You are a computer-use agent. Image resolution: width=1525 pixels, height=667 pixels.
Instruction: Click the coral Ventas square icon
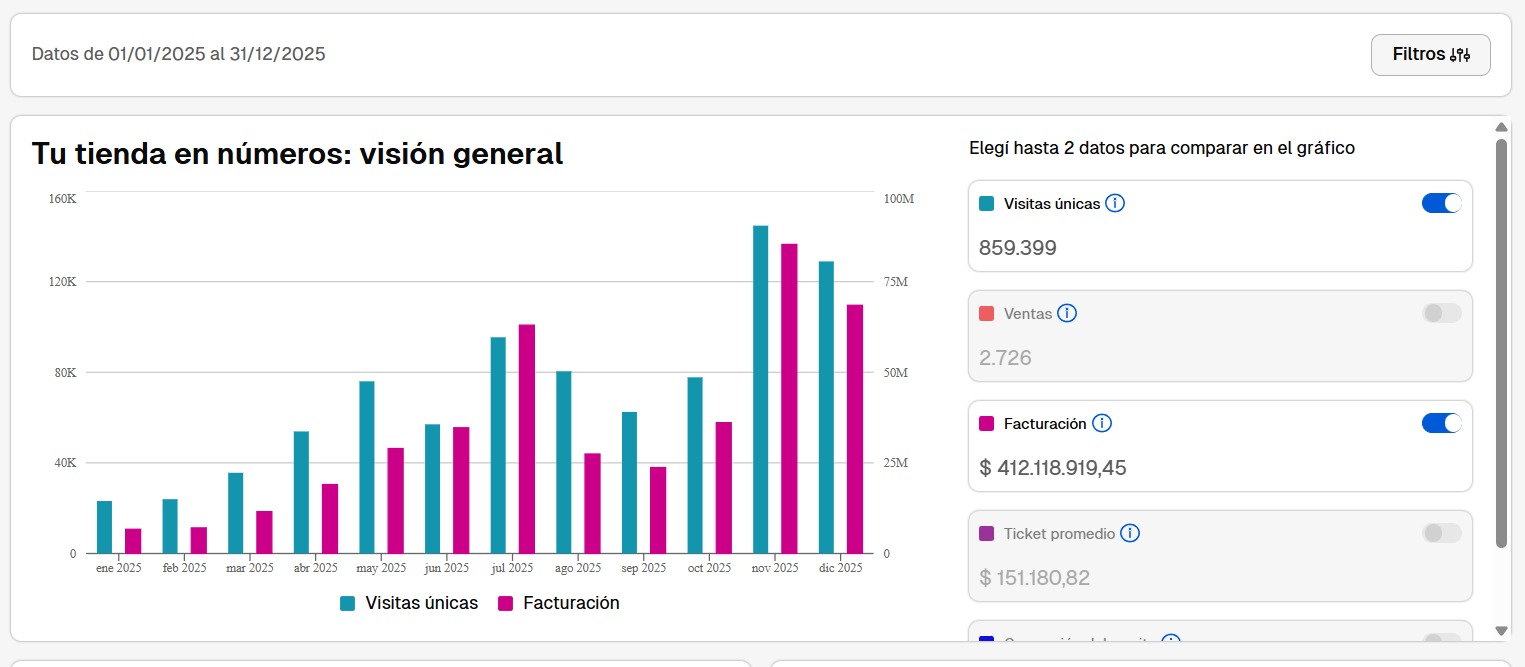987,314
